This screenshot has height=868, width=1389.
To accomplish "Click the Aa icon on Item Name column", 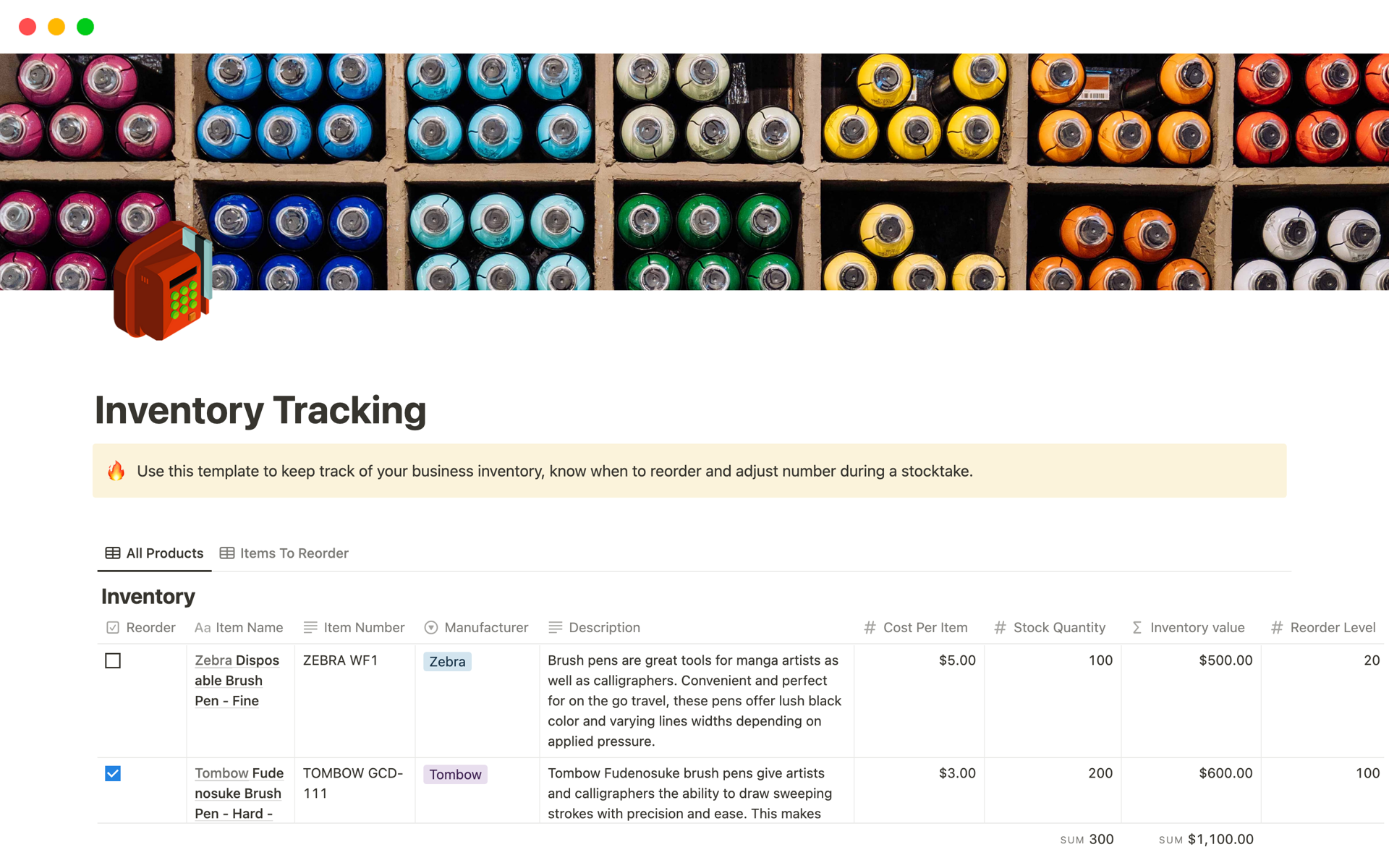I will pos(202,628).
